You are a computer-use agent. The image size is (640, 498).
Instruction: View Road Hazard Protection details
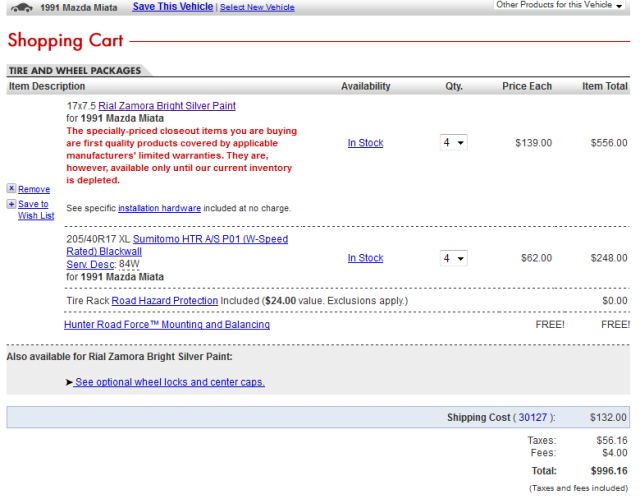click(164, 300)
